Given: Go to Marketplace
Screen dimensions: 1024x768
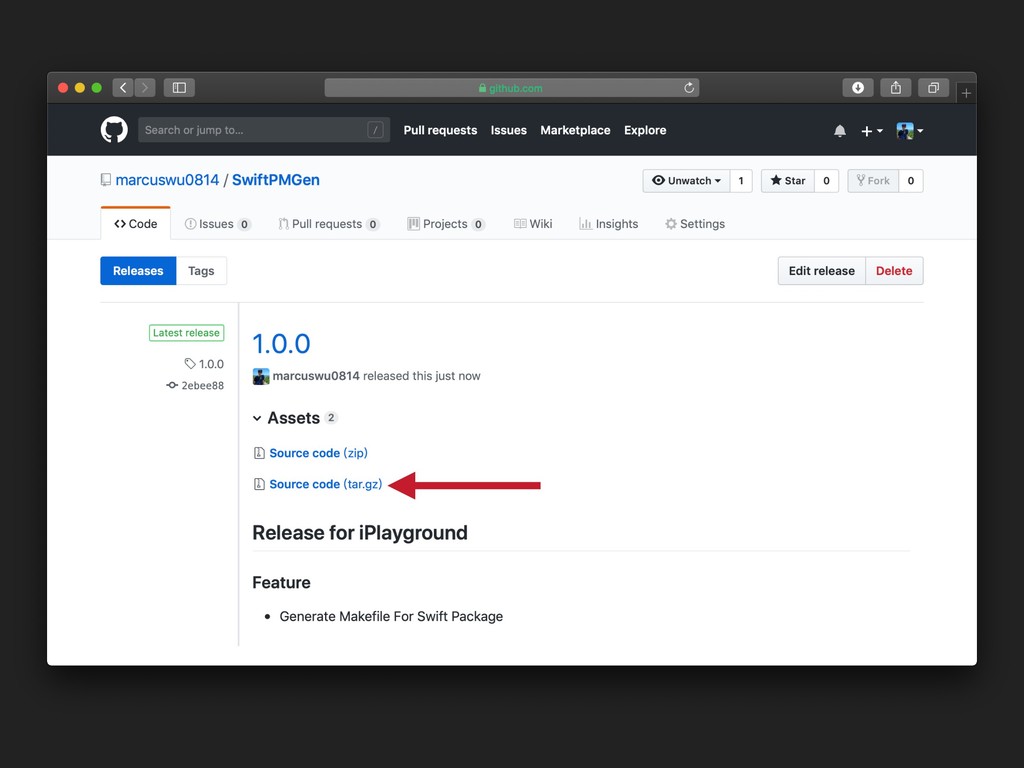Looking at the screenshot, I should (x=575, y=130).
